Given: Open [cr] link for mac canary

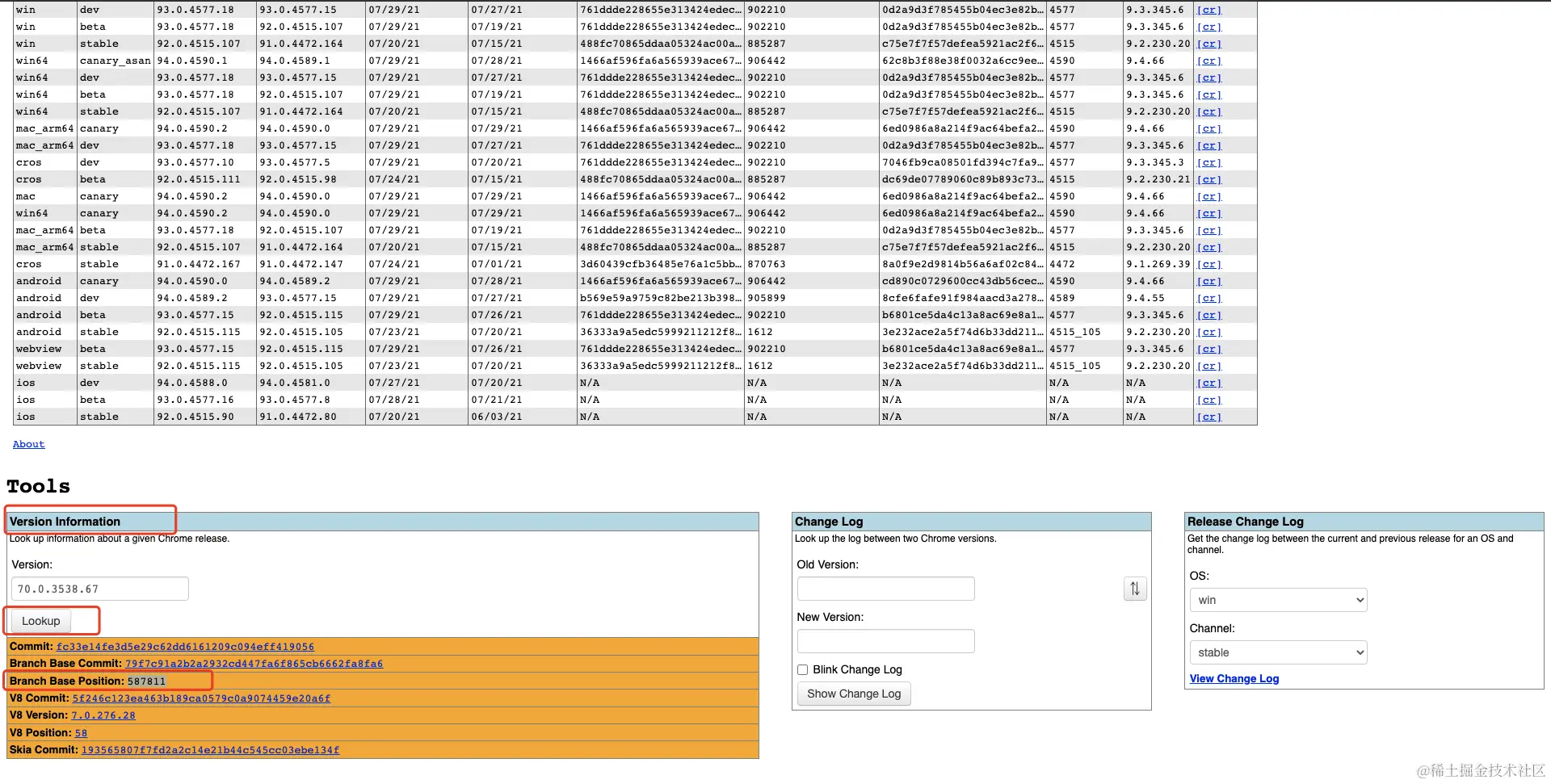Looking at the screenshot, I should tap(1209, 196).
